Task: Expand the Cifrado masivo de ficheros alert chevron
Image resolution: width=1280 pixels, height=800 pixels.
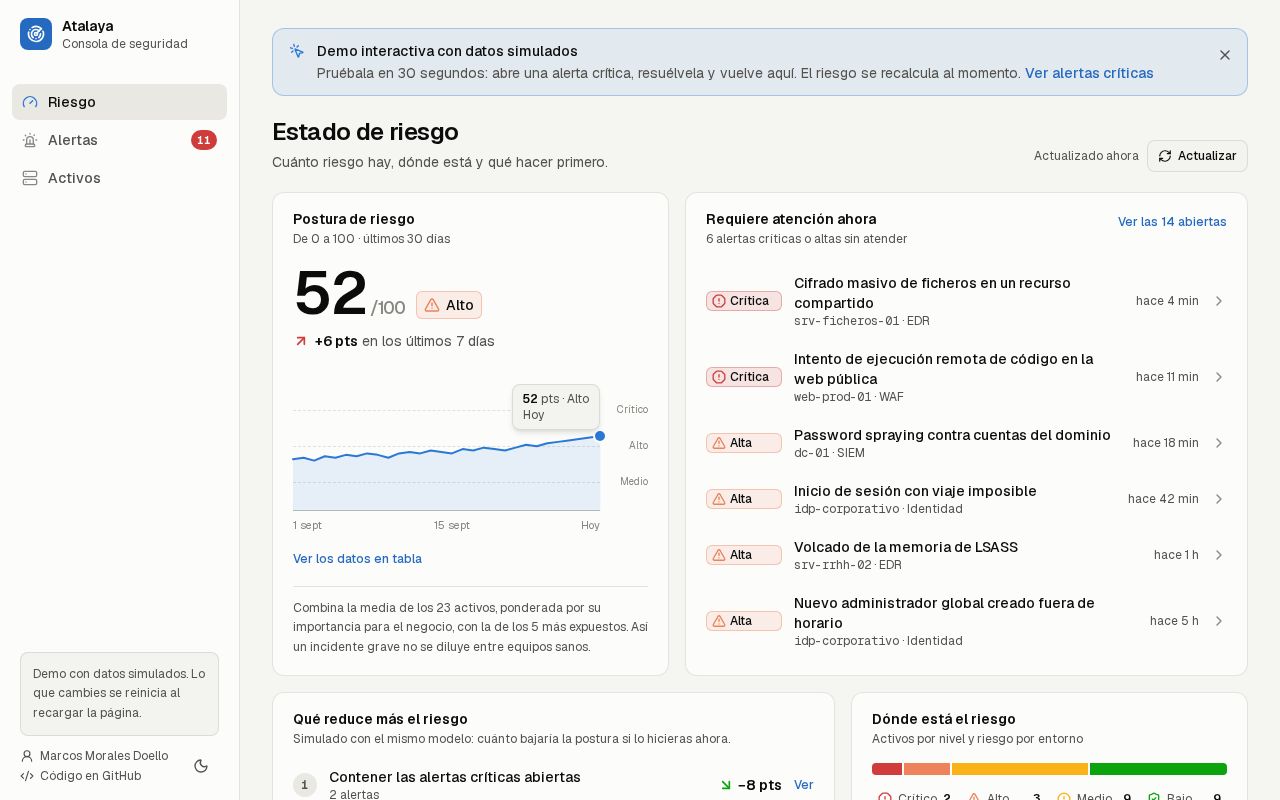Action: tap(1219, 301)
